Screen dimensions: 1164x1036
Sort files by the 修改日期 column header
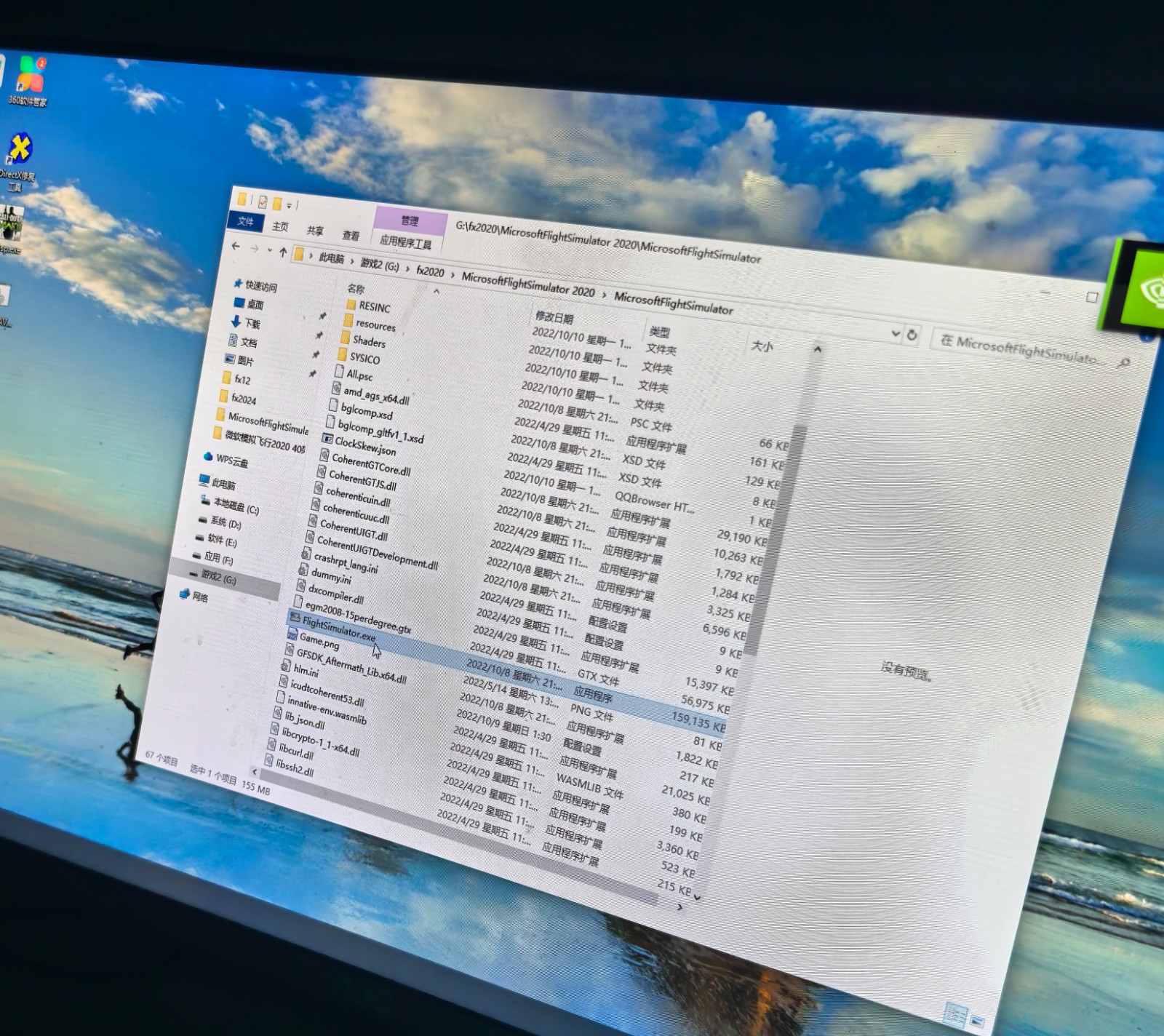(554, 317)
